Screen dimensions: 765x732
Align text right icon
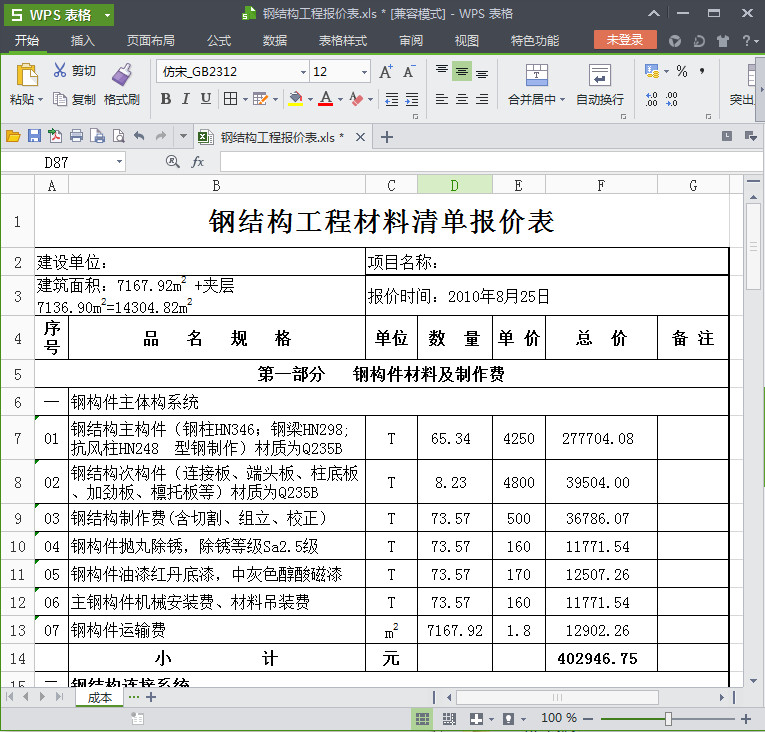(482, 99)
